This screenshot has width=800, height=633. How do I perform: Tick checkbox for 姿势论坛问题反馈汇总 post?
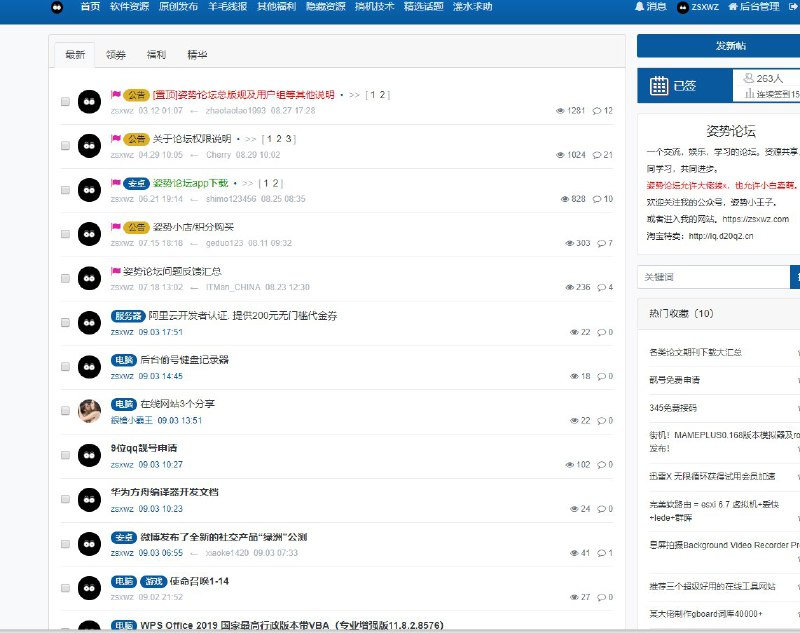point(65,278)
